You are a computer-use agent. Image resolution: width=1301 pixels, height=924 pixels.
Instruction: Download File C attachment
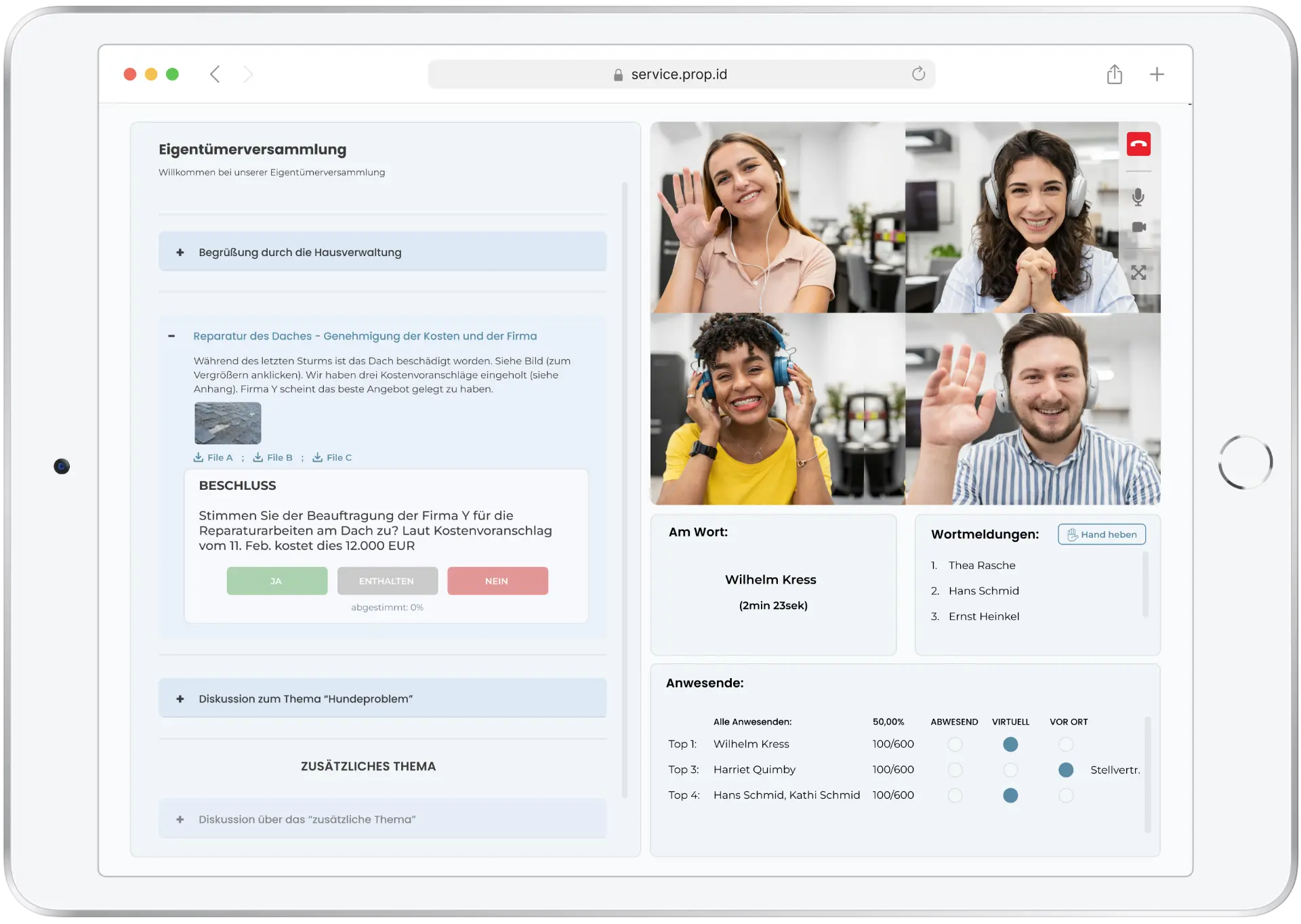[x=332, y=457]
